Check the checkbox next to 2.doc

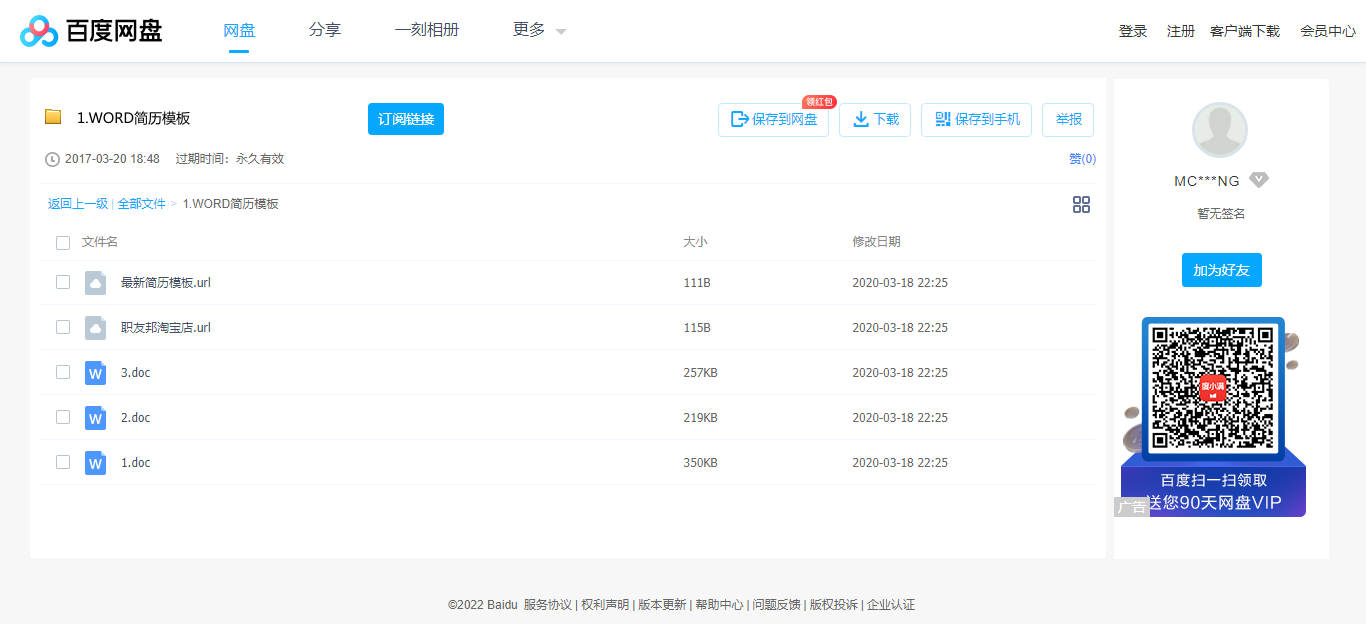(x=63, y=417)
